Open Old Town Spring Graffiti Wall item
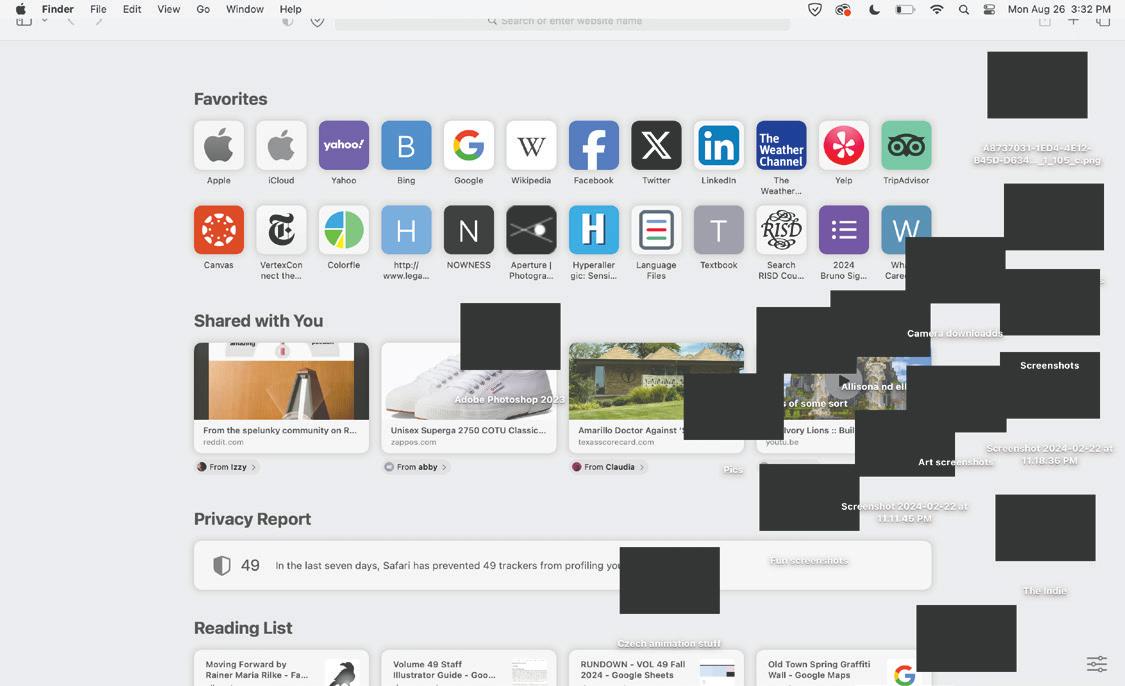 tap(844, 669)
